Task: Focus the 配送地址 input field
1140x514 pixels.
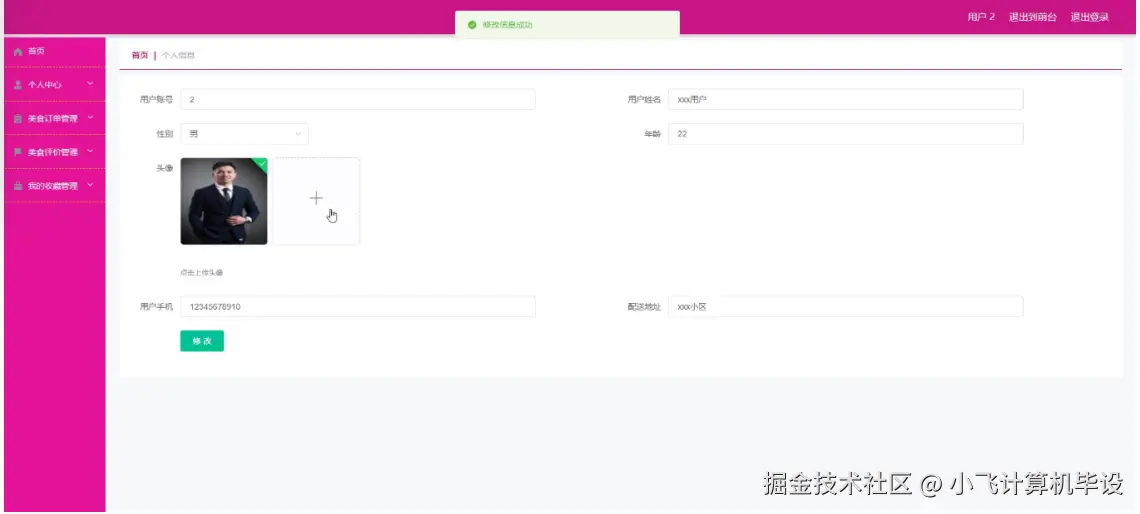Action: (x=846, y=307)
